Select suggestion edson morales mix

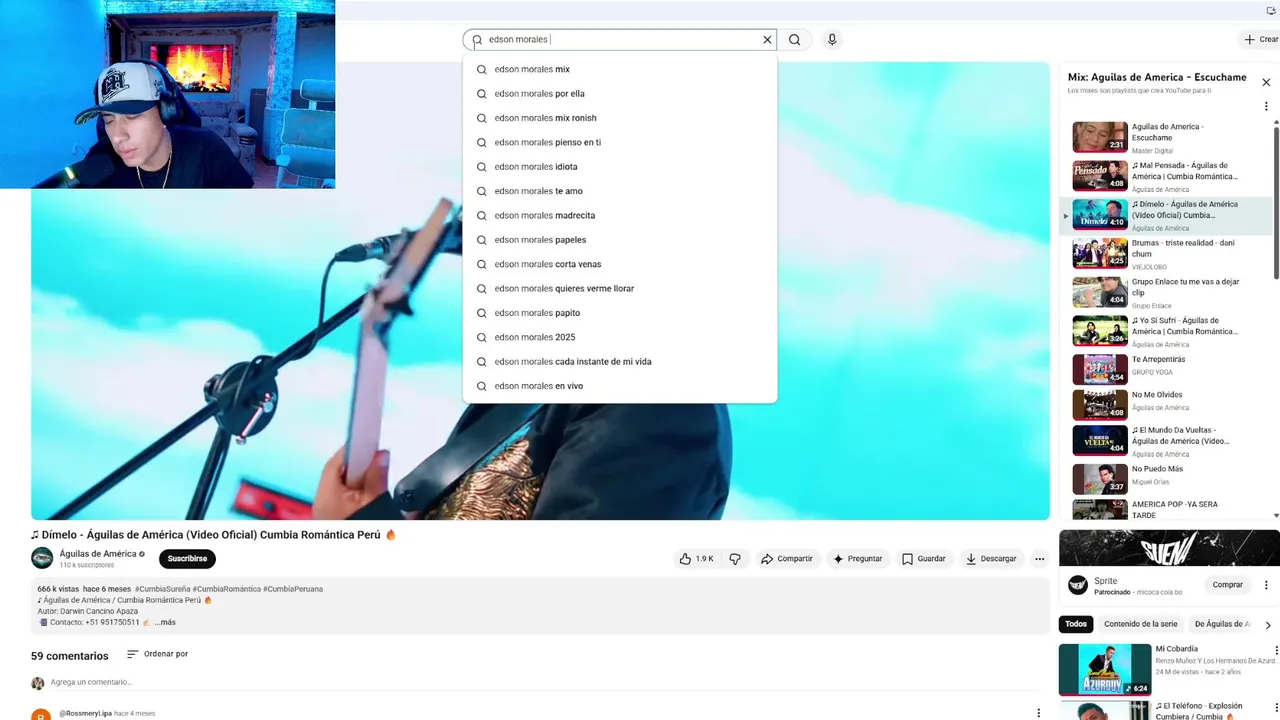point(620,69)
